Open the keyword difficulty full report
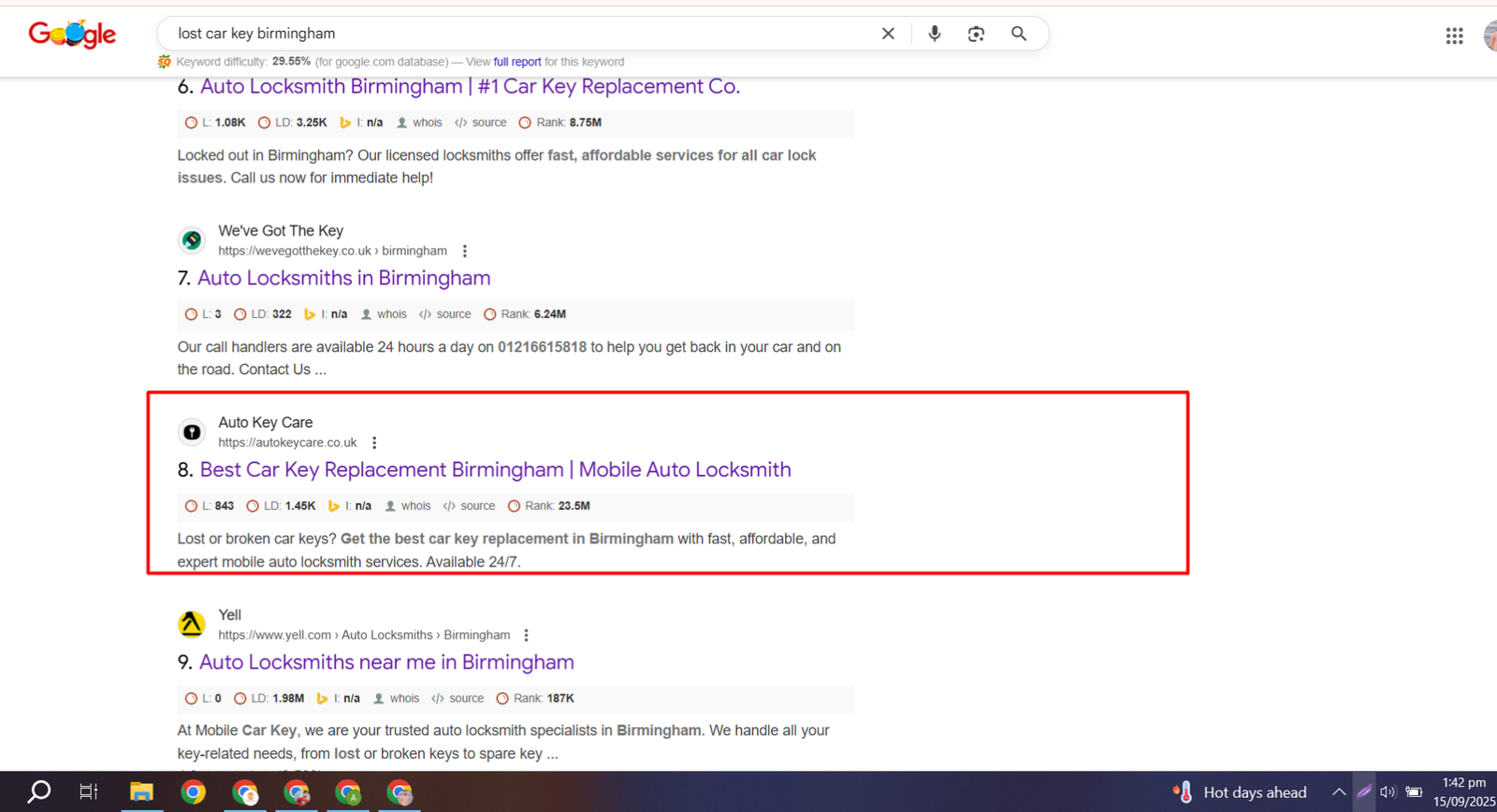The width and height of the screenshot is (1497, 812). point(516,62)
